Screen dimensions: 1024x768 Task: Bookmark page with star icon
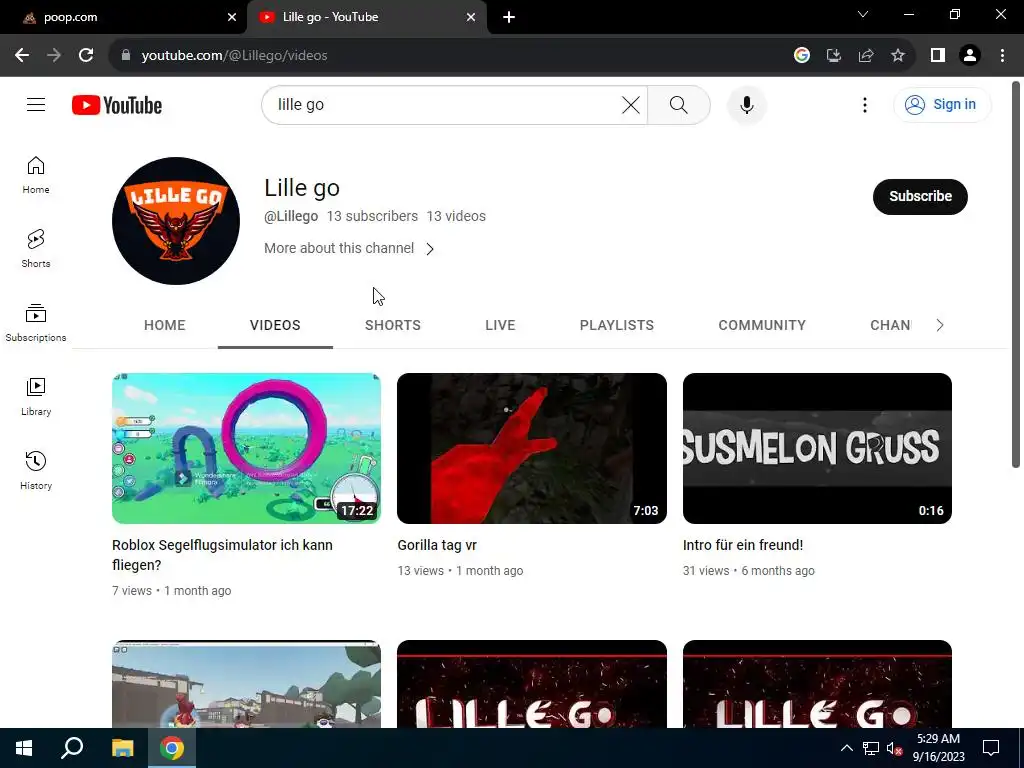tap(898, 56)
